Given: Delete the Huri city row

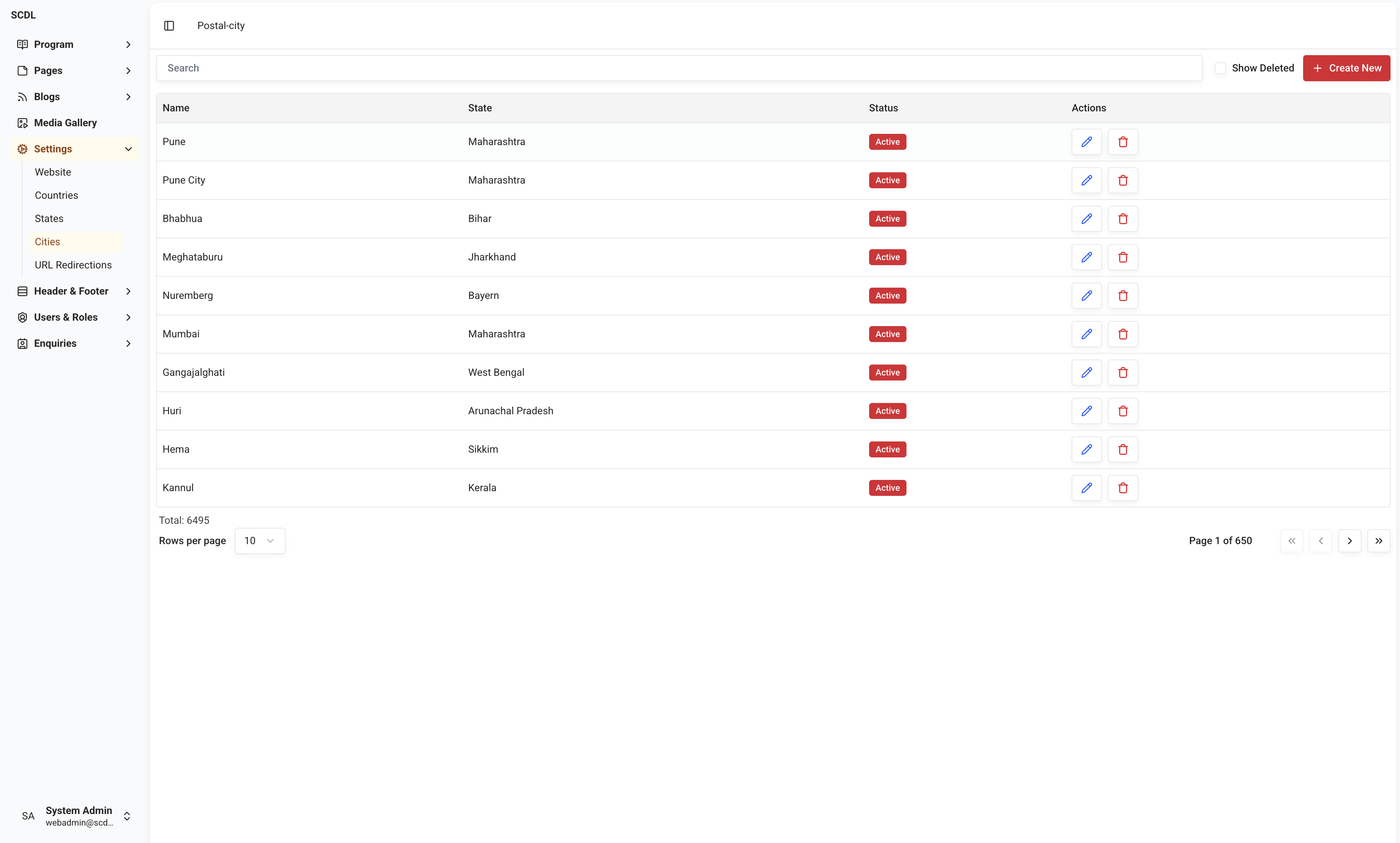Looking at the screenshot, I should click(x=1122, y=411).
